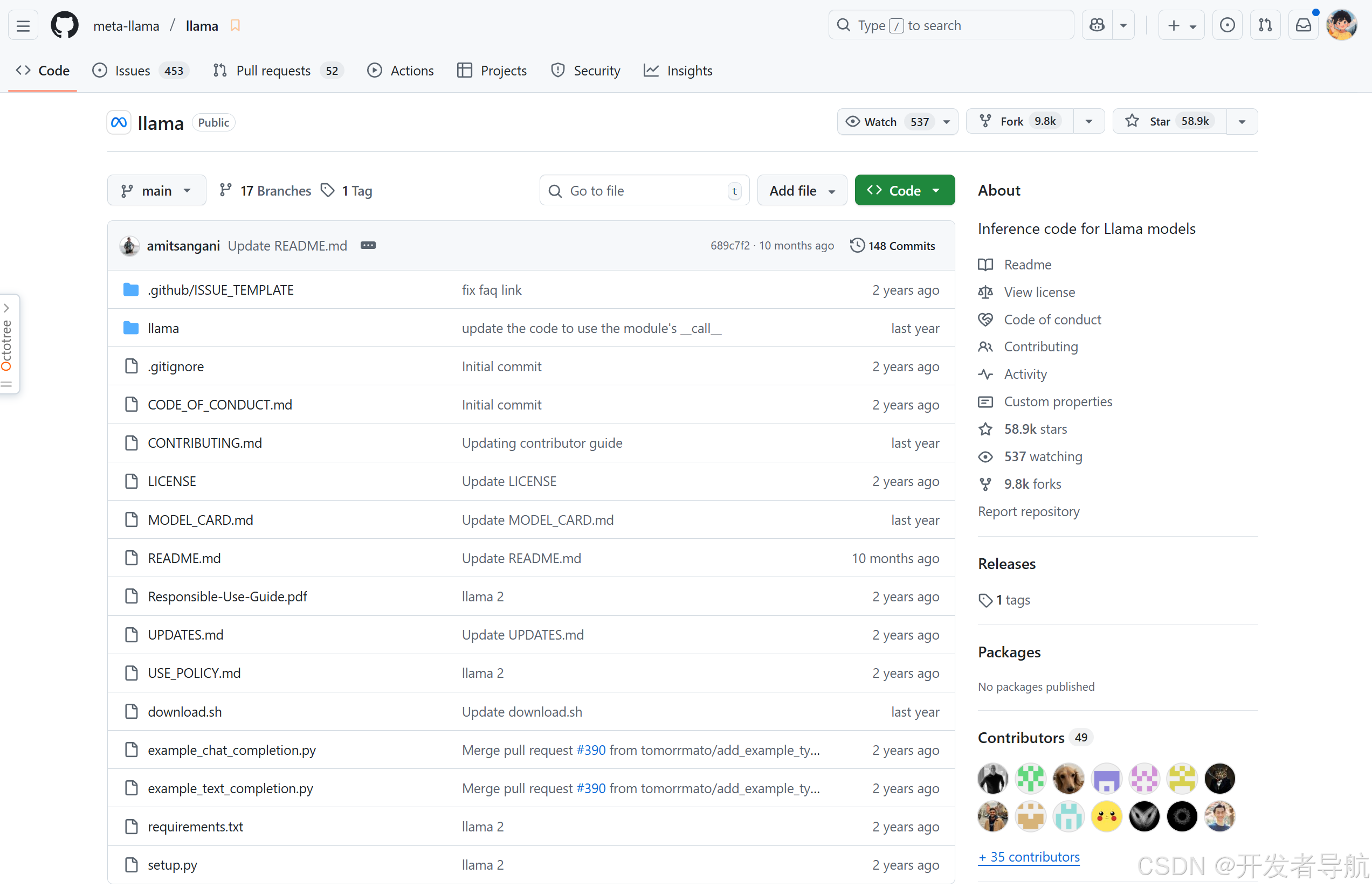The height and width of the screenshot is (888, 1372).
Task: Open the notifications inbox icon
Action: pyautogui.click(x=1303, y=25)
